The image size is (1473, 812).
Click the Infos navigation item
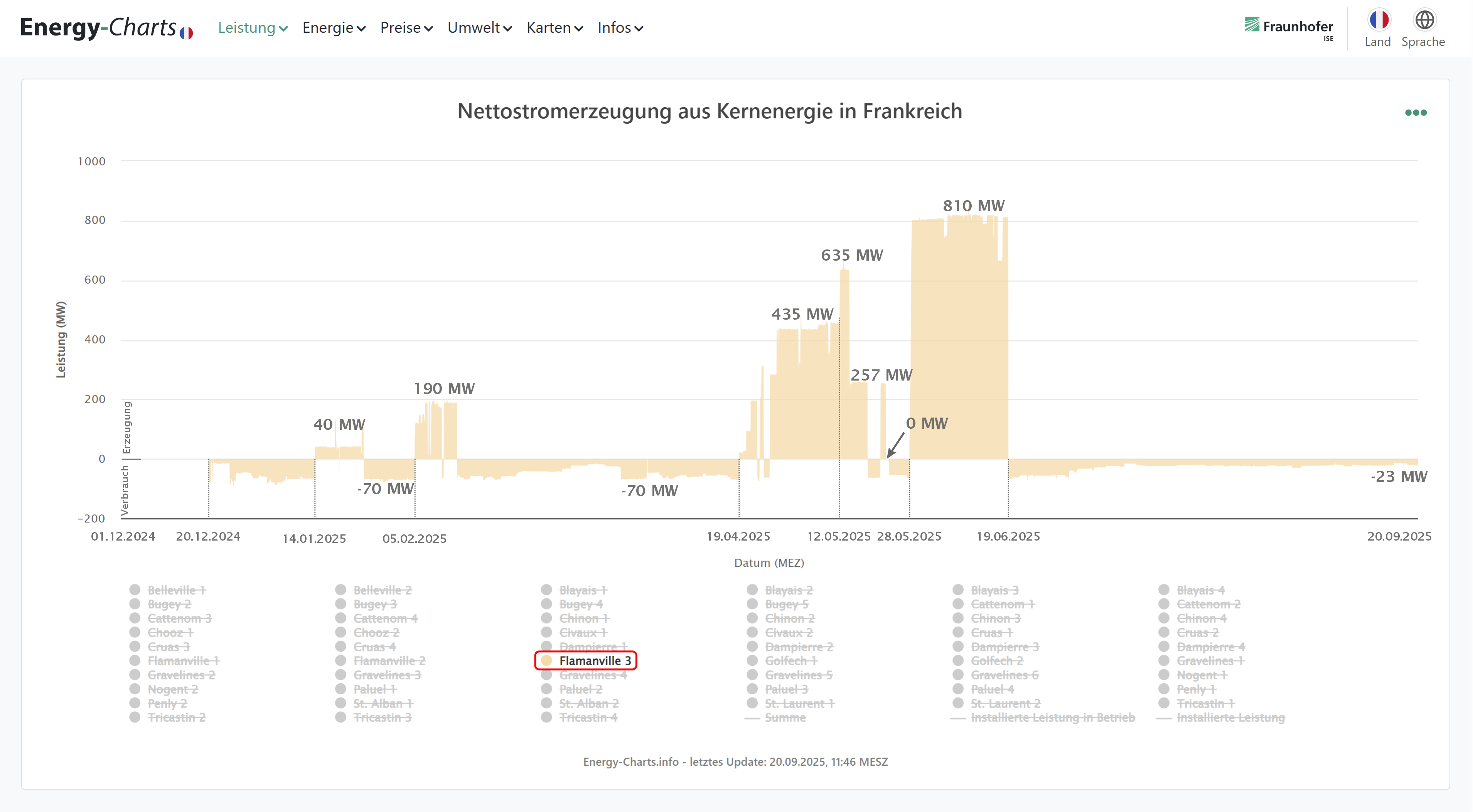620,27
